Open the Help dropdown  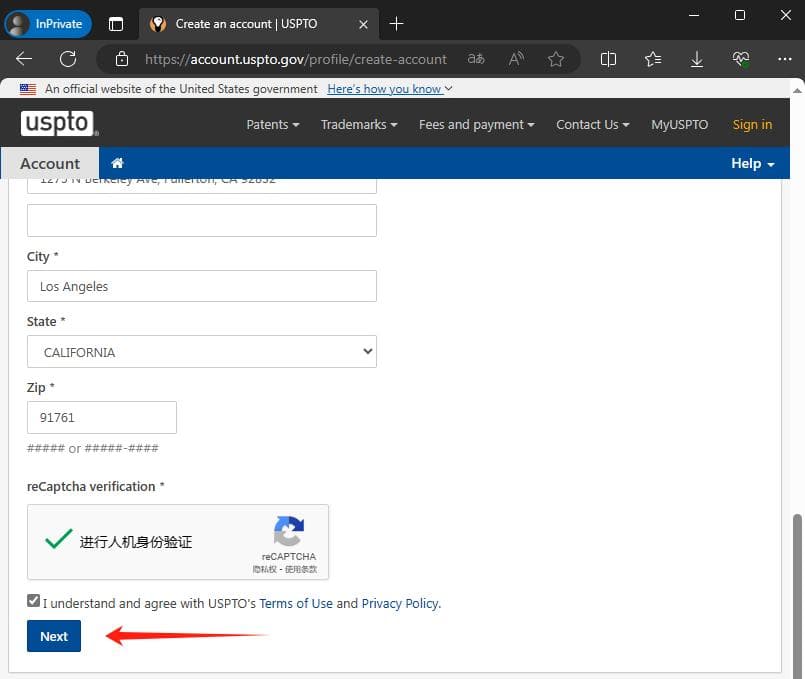[752, 164]
